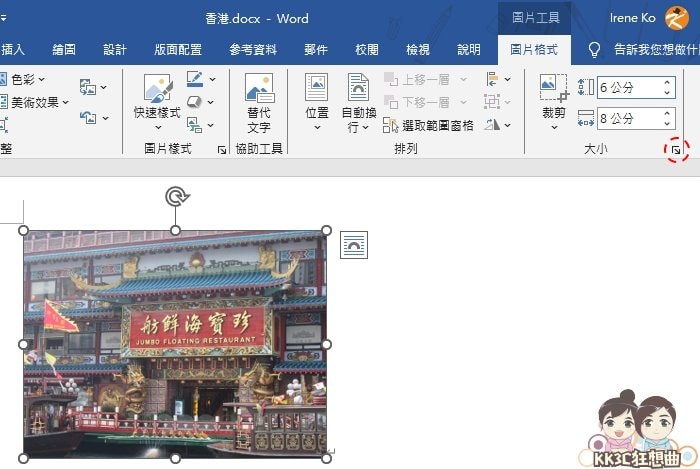
Task: Click the Layout Options icon beside the image
Action: point(354,245)
